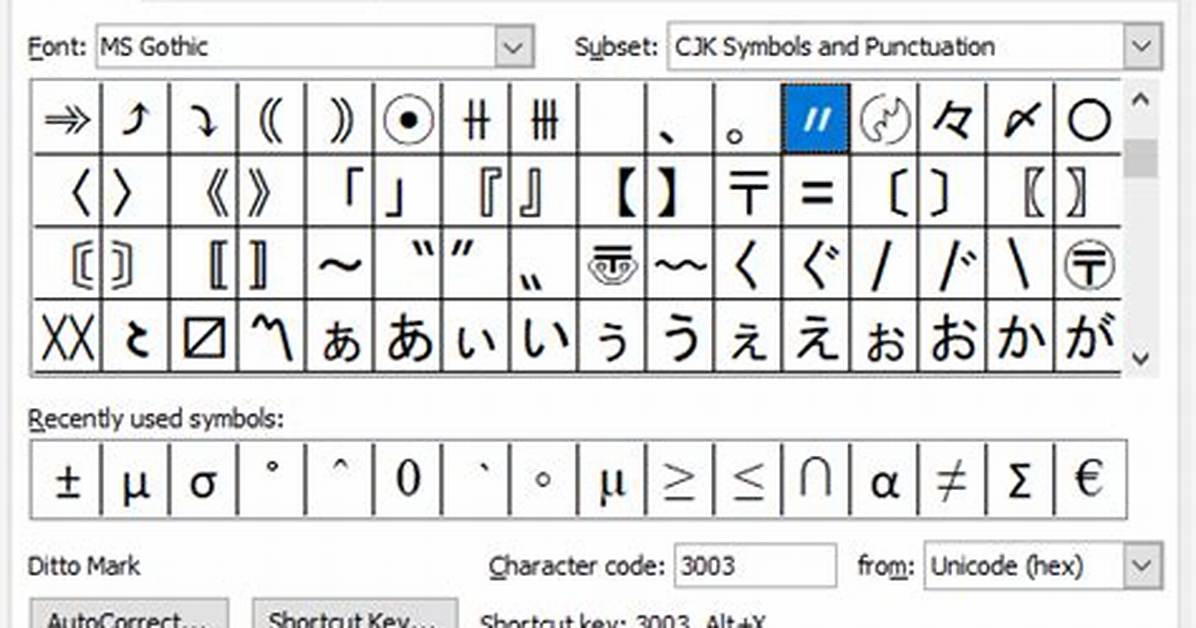Pick the crossed square masu mark
Viewport: 1196px width, 628px height.
(203, 337)
